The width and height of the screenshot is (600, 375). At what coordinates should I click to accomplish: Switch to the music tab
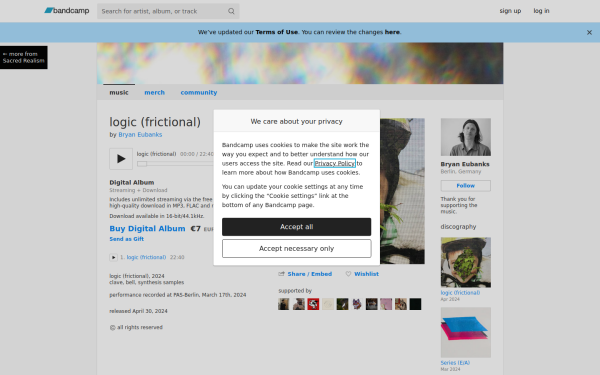[x=119, y=92]
